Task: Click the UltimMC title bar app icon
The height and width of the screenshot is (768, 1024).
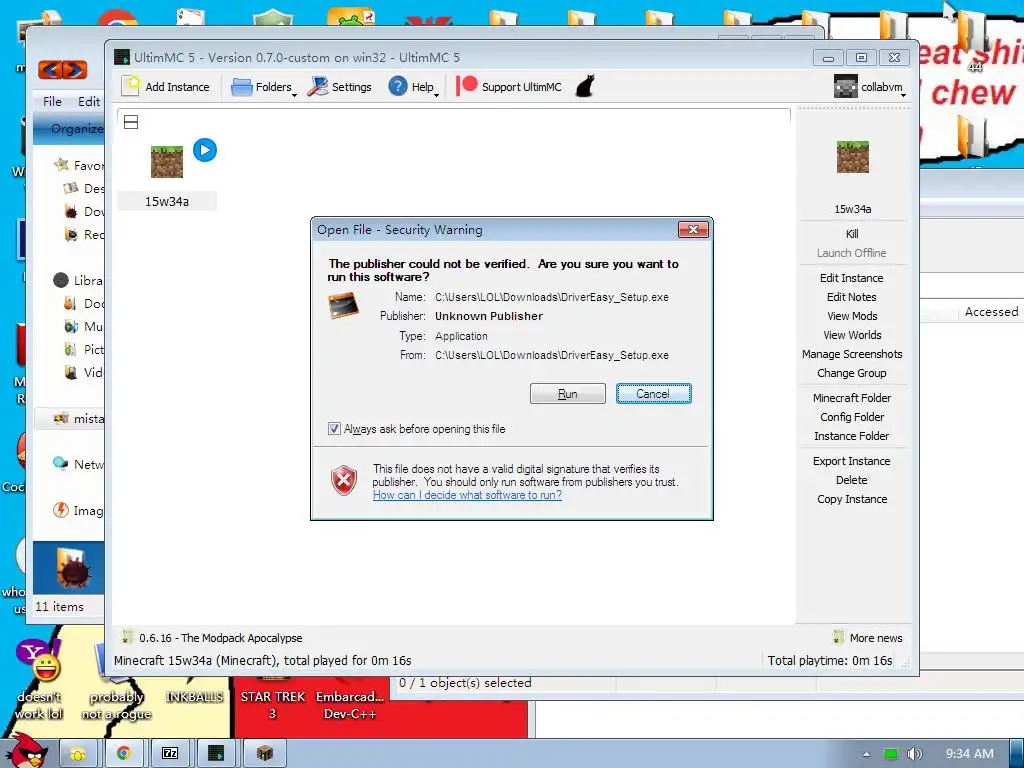Action: click(121, 57)
